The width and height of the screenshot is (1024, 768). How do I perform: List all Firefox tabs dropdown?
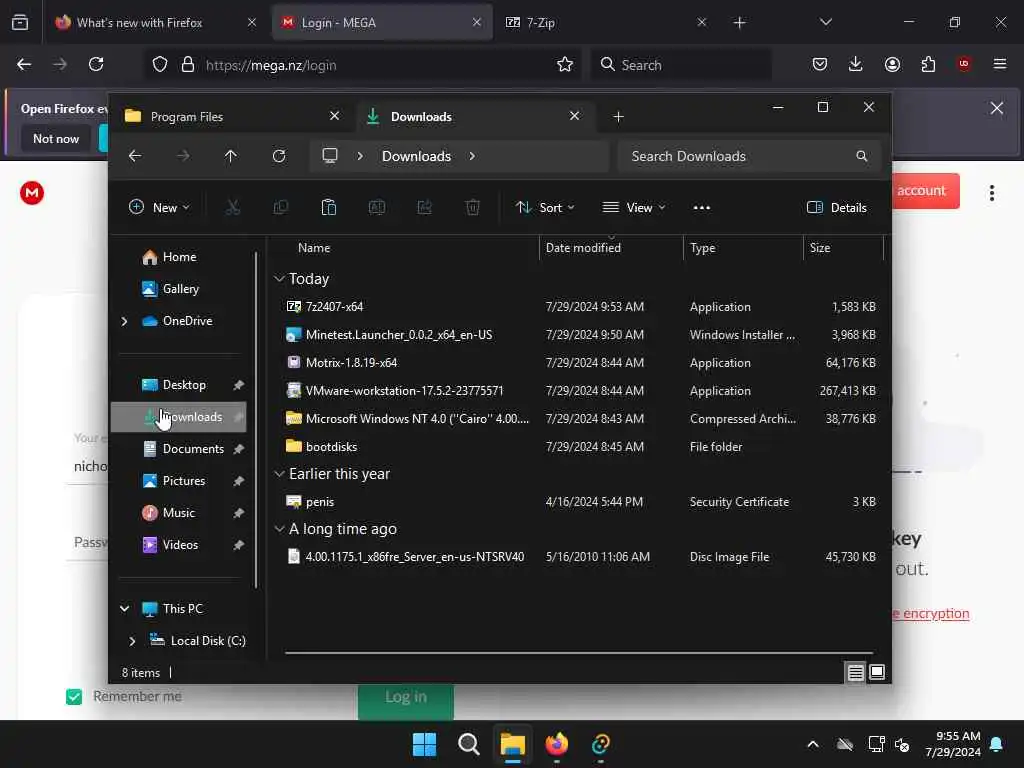[x=825, y=22]
